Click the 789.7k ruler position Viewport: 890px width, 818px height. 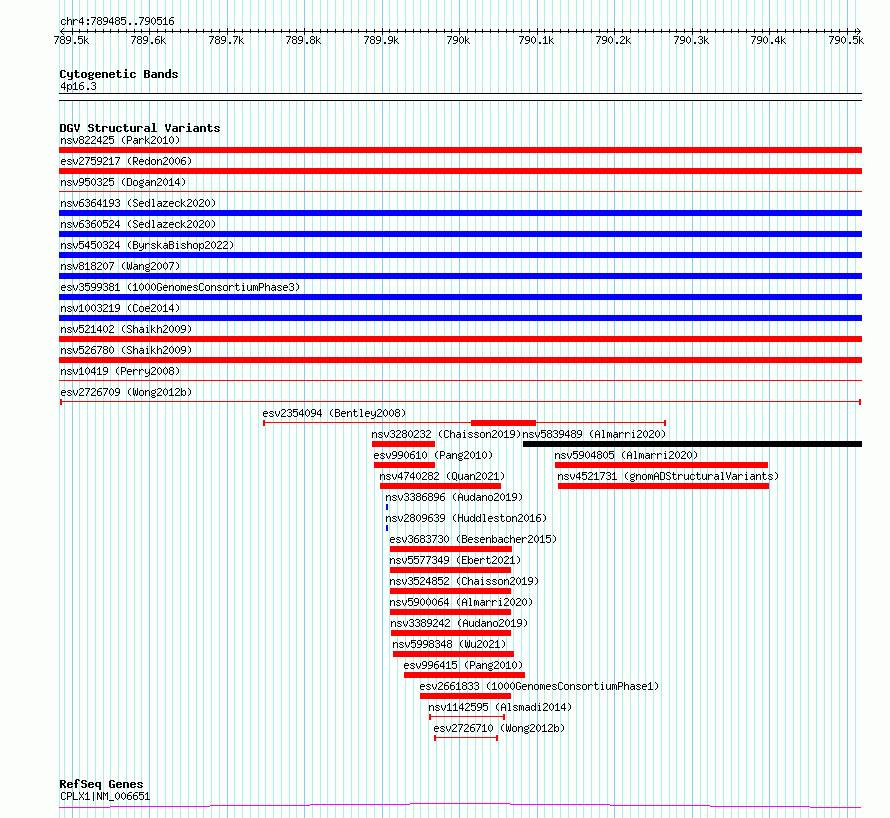[226, 40]
